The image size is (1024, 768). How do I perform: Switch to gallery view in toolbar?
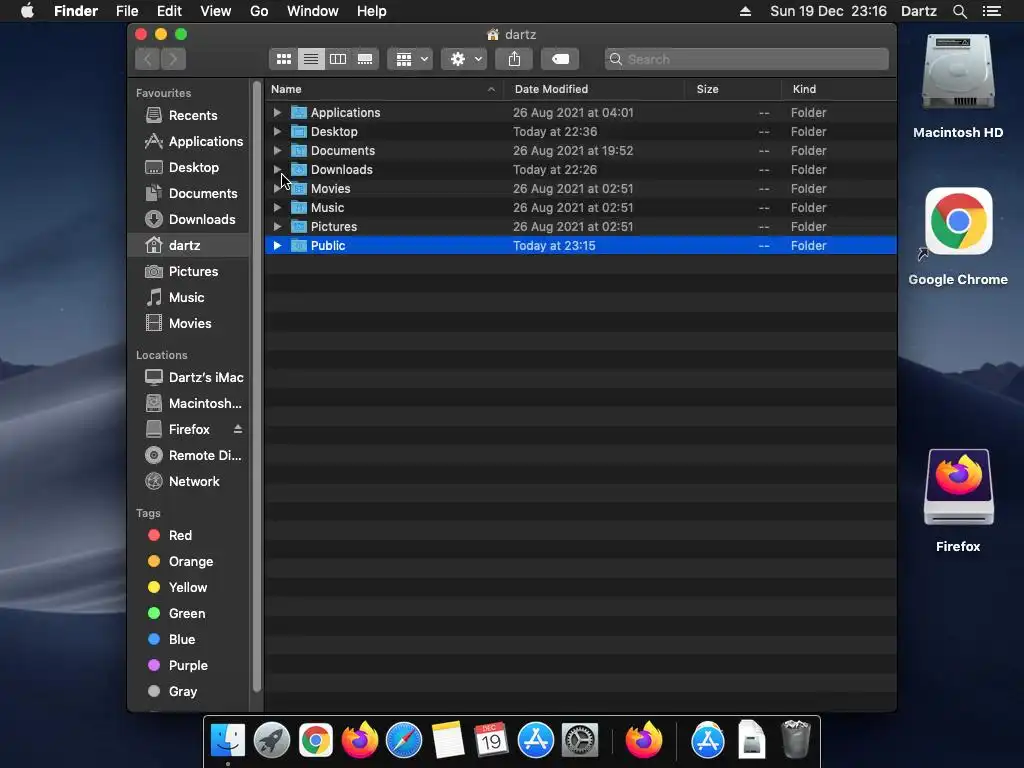[365, 59]
